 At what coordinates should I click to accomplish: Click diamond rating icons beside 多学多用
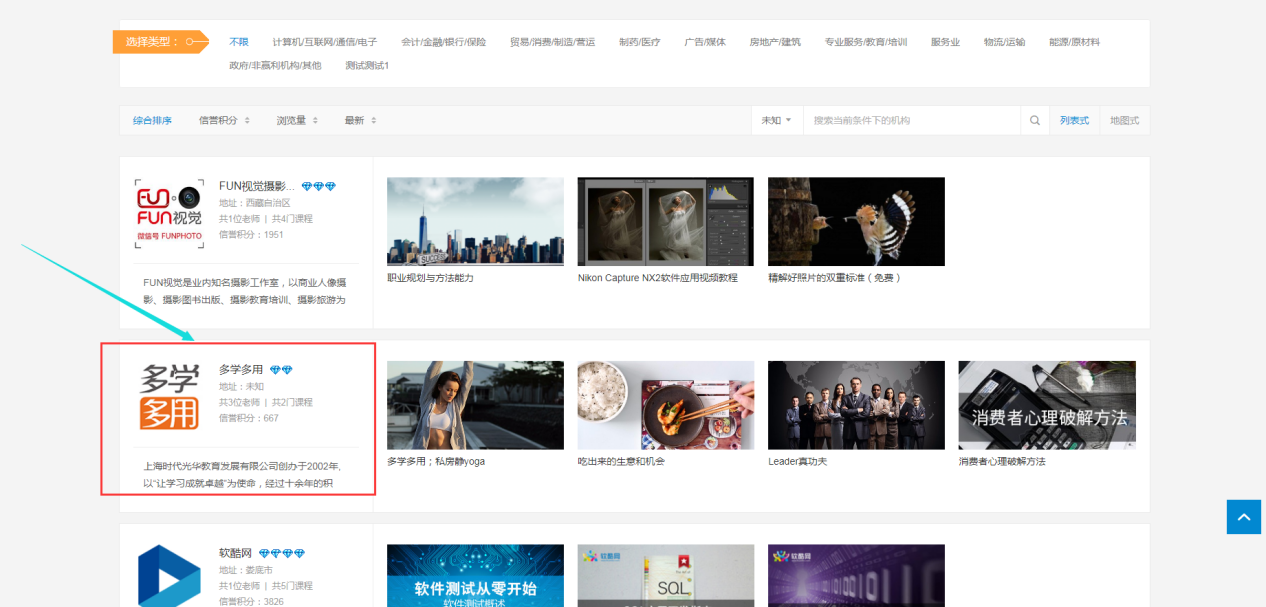[x=281, y=370]
